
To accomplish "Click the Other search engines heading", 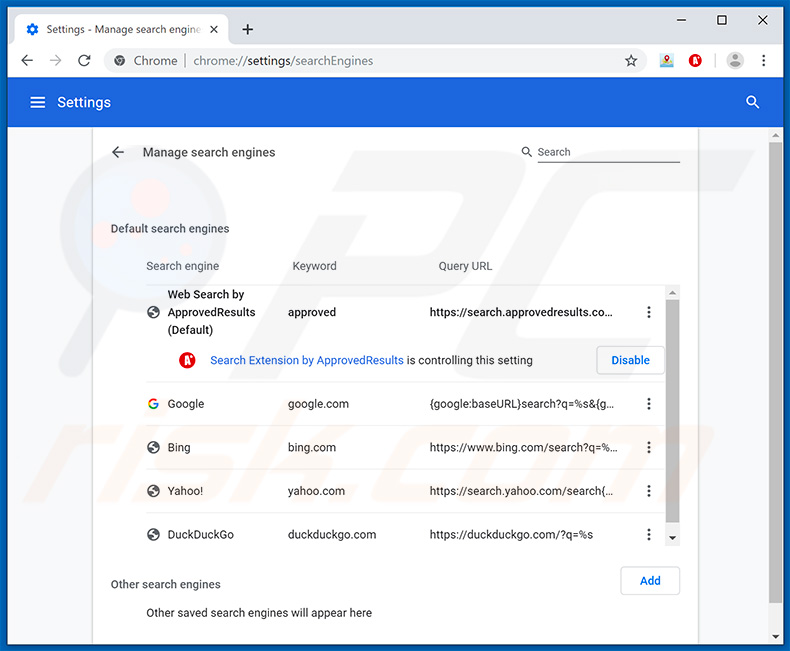I will [x=166, y=584].
